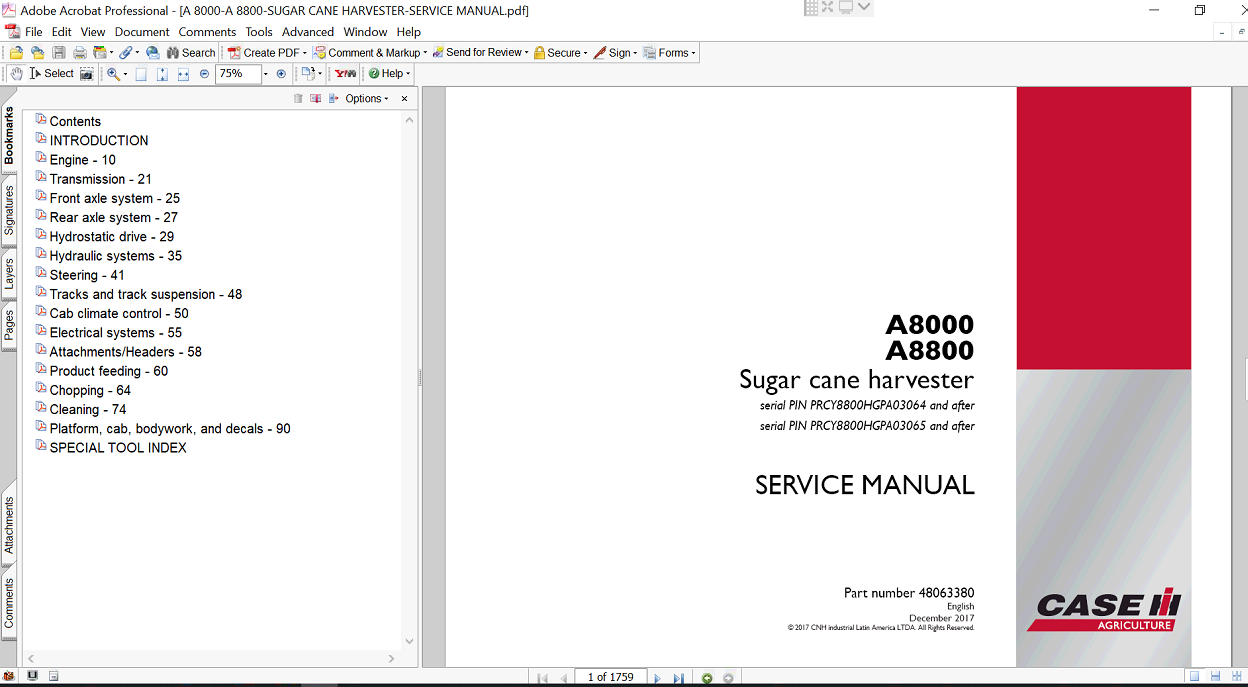This screenshot has width=1248, height=687.
Task: Click the page number input field
Action: coord(610,678)
